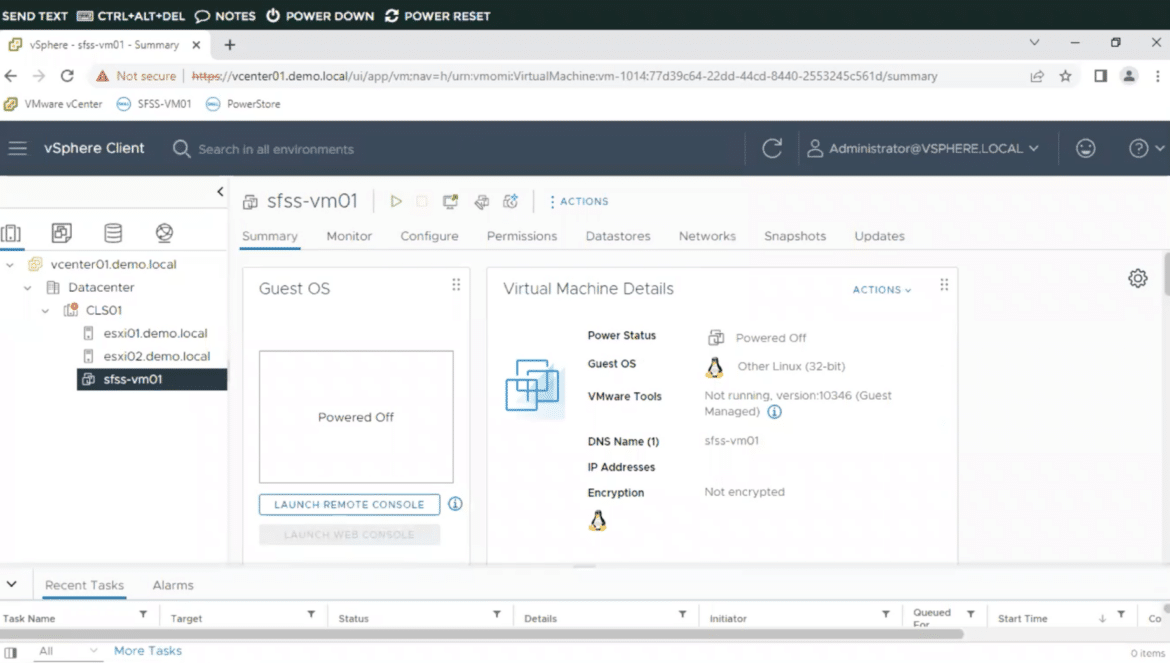Refresh the vSphere Client view
Screen dimensions: 1170x663
[772, 148]
